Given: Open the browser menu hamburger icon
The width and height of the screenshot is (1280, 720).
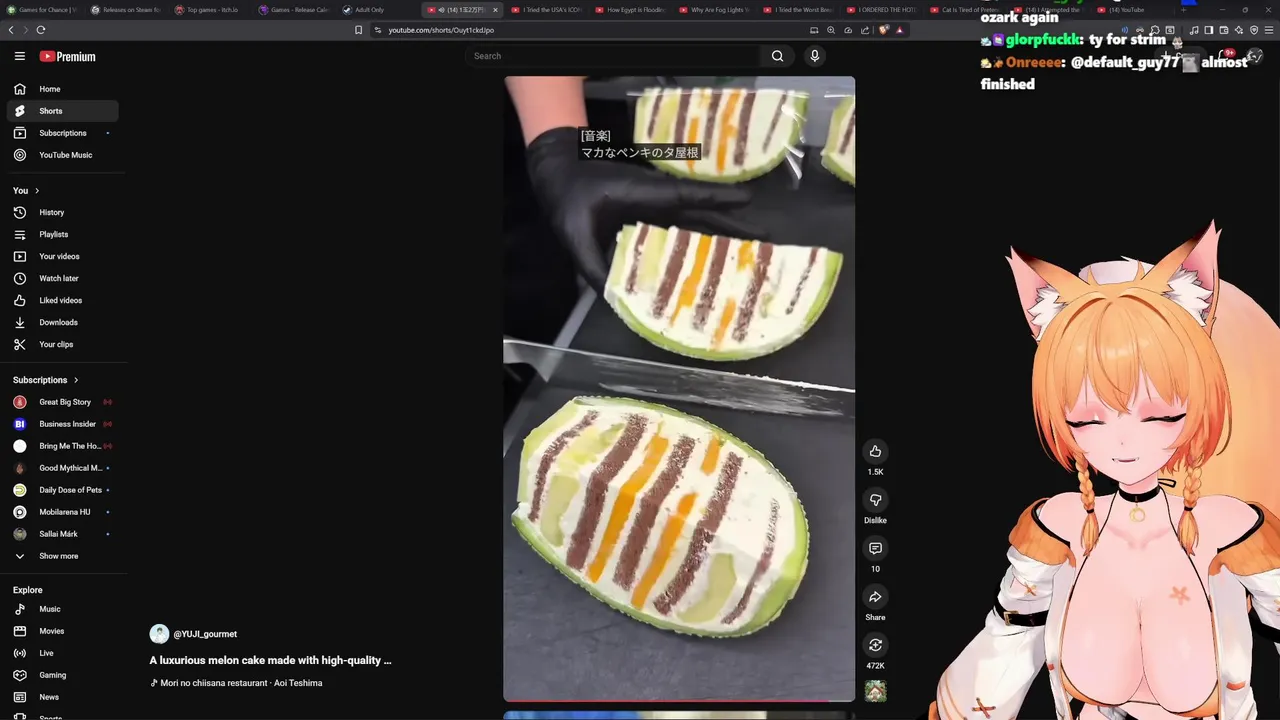Looking at the screenshot, I should 1270,30.
